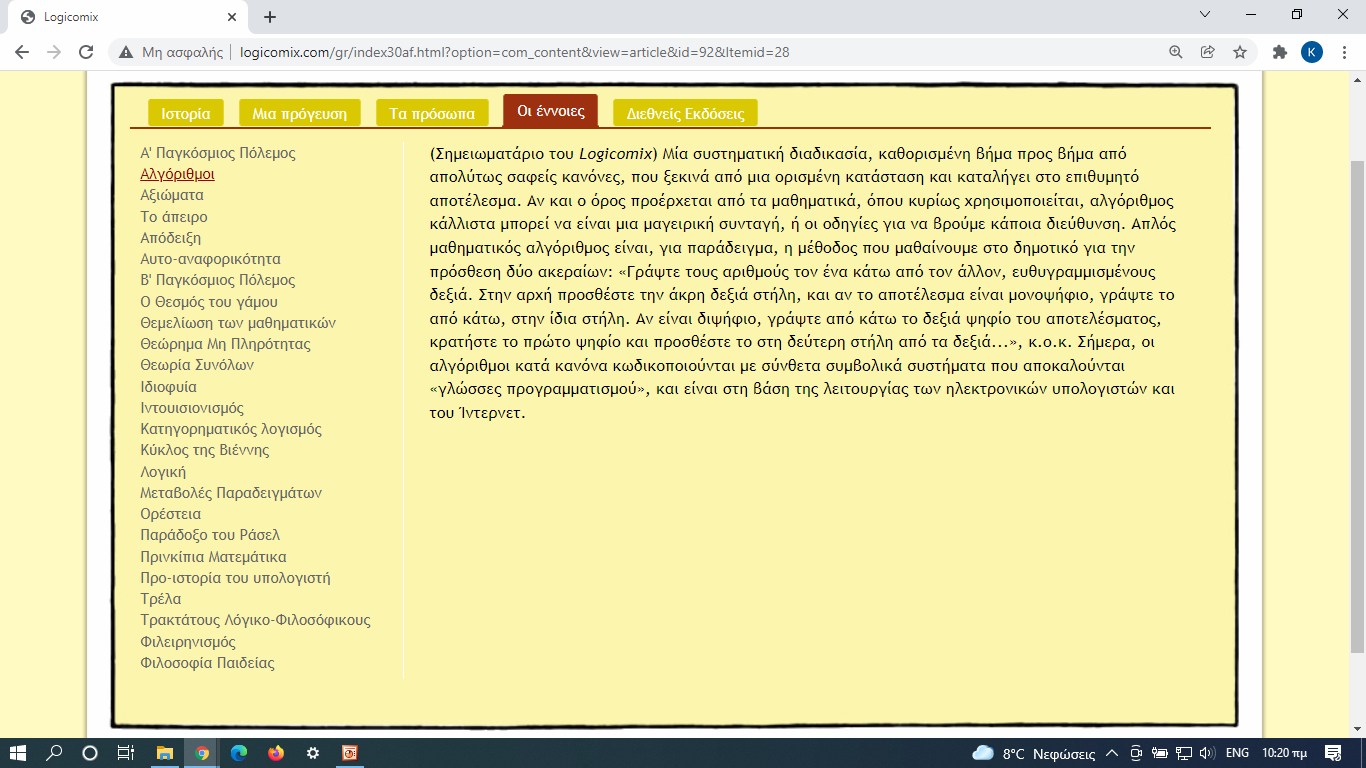Open Settings gear on the taskbar
The width and height of the screenshot is (1366, 768).
313,753
